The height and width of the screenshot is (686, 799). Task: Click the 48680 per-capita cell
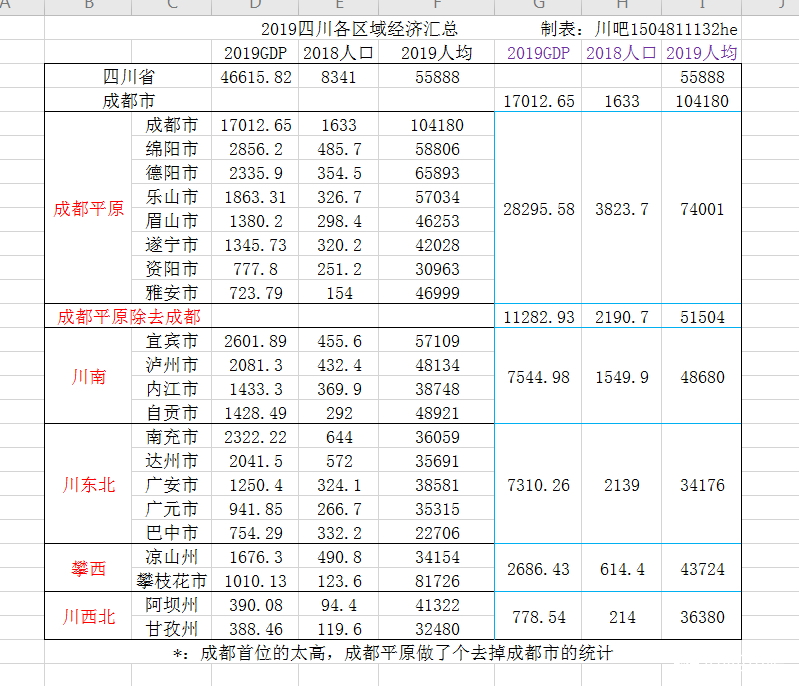[702, 377]
